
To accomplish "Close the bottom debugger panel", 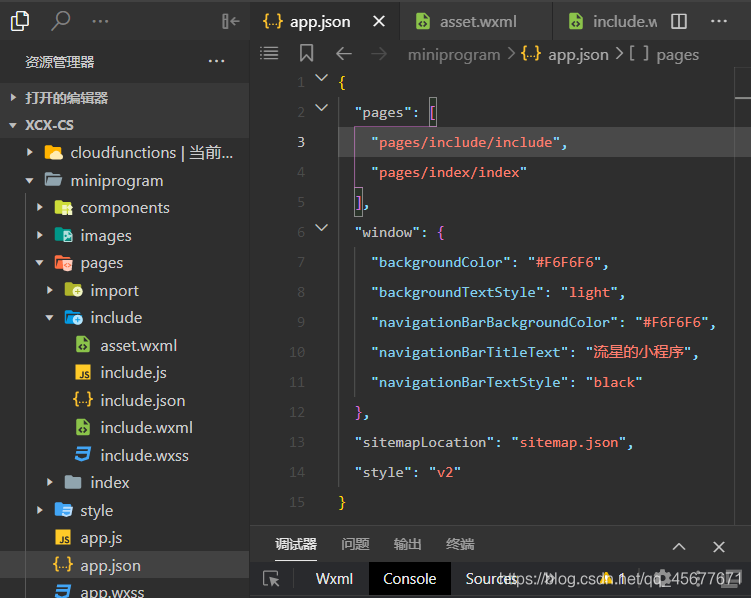I will click(718, 546).
